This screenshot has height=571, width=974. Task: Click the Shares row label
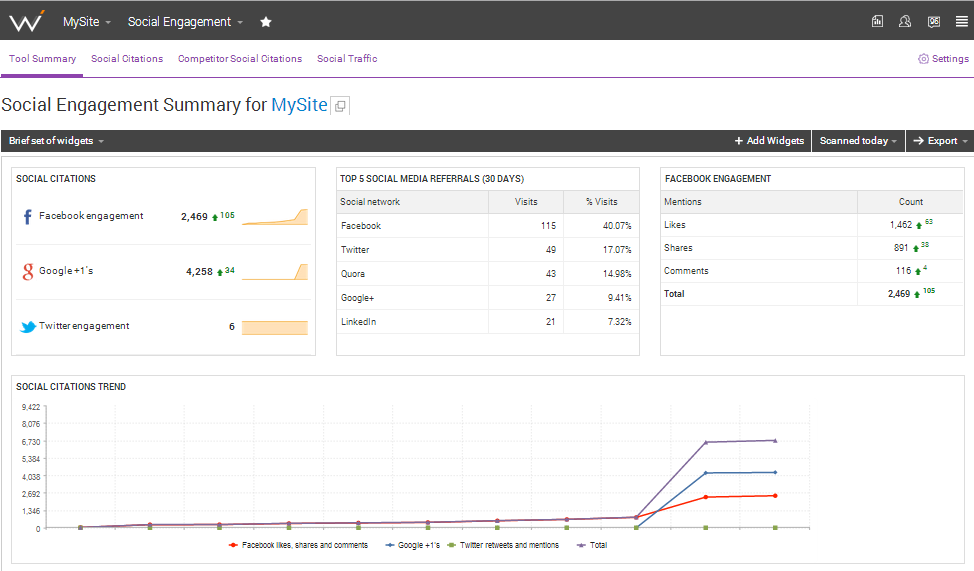coord(678,248)
